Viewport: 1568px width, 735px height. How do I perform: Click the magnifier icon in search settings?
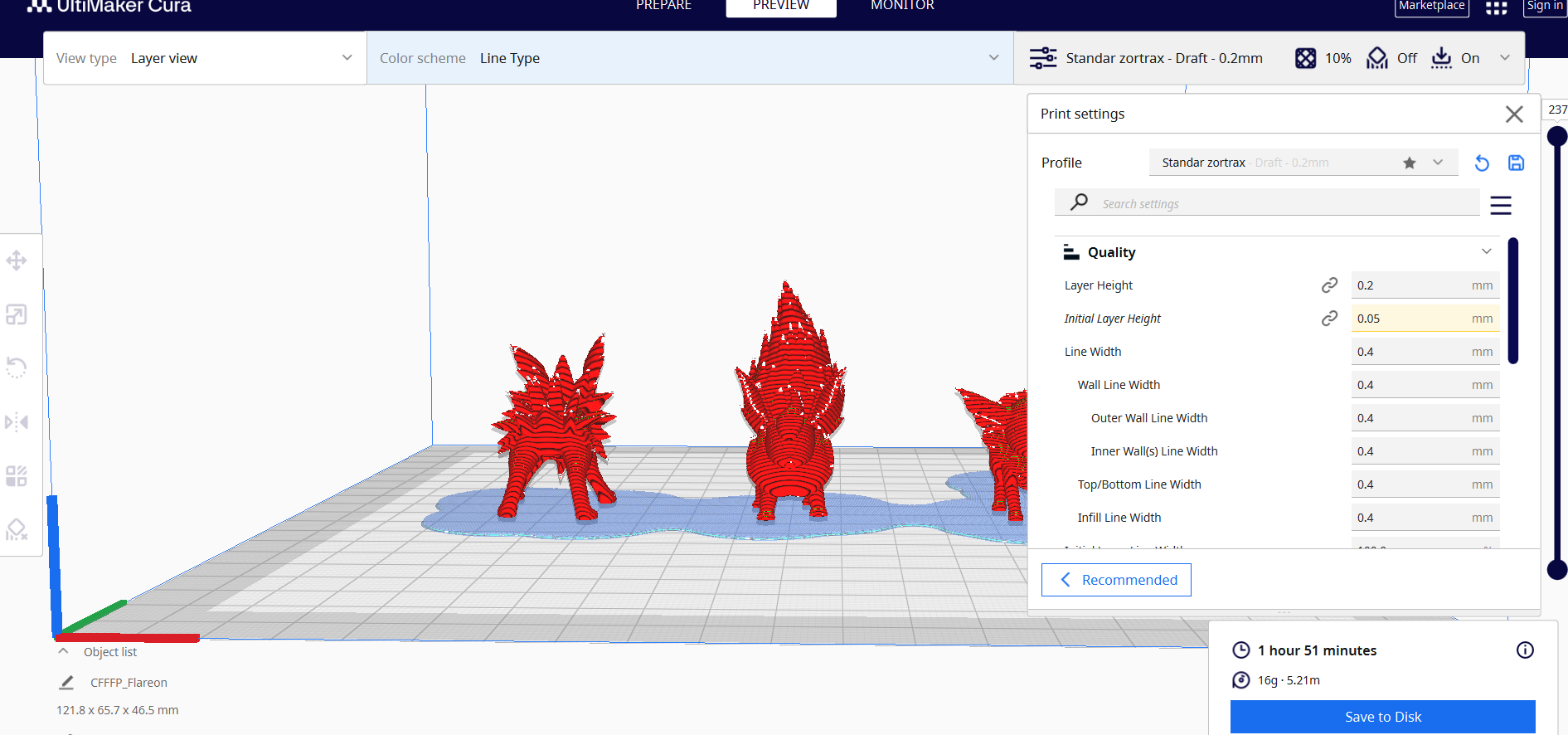(1080, 202)
